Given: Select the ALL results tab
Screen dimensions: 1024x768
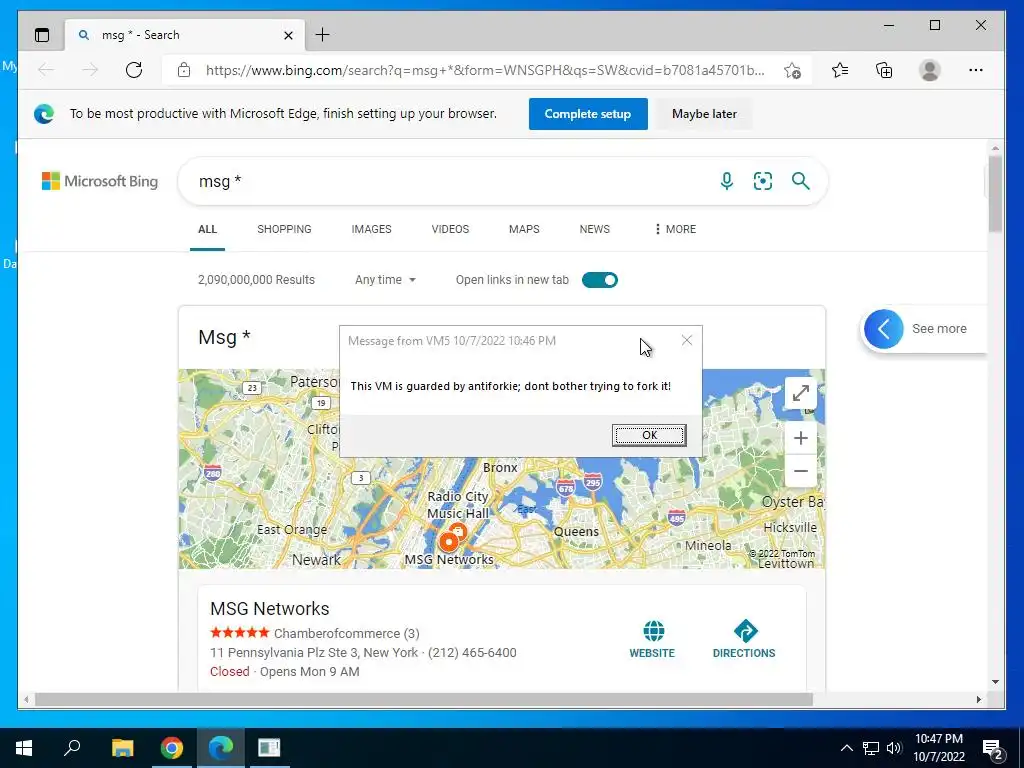Looking at the screenshot, I should tap(207, 229).
